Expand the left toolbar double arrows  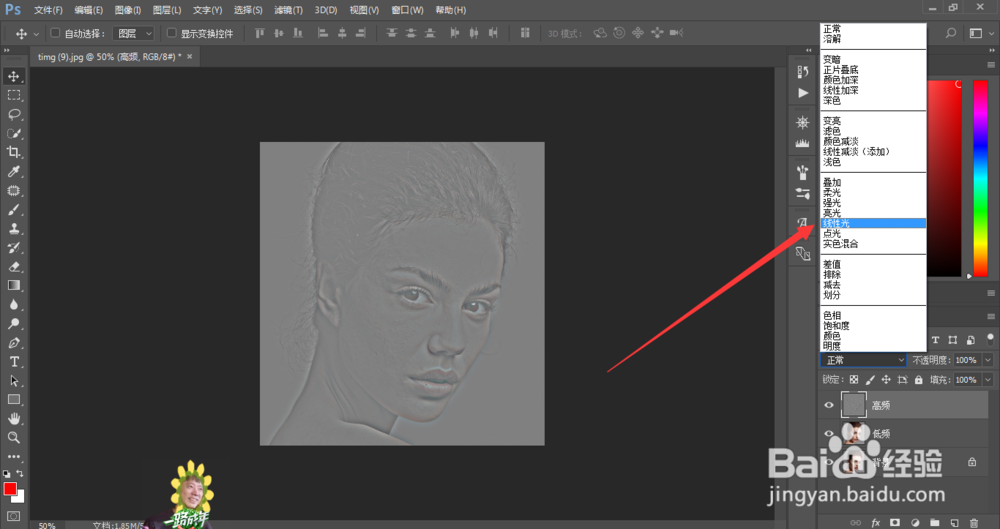point(7,50)
